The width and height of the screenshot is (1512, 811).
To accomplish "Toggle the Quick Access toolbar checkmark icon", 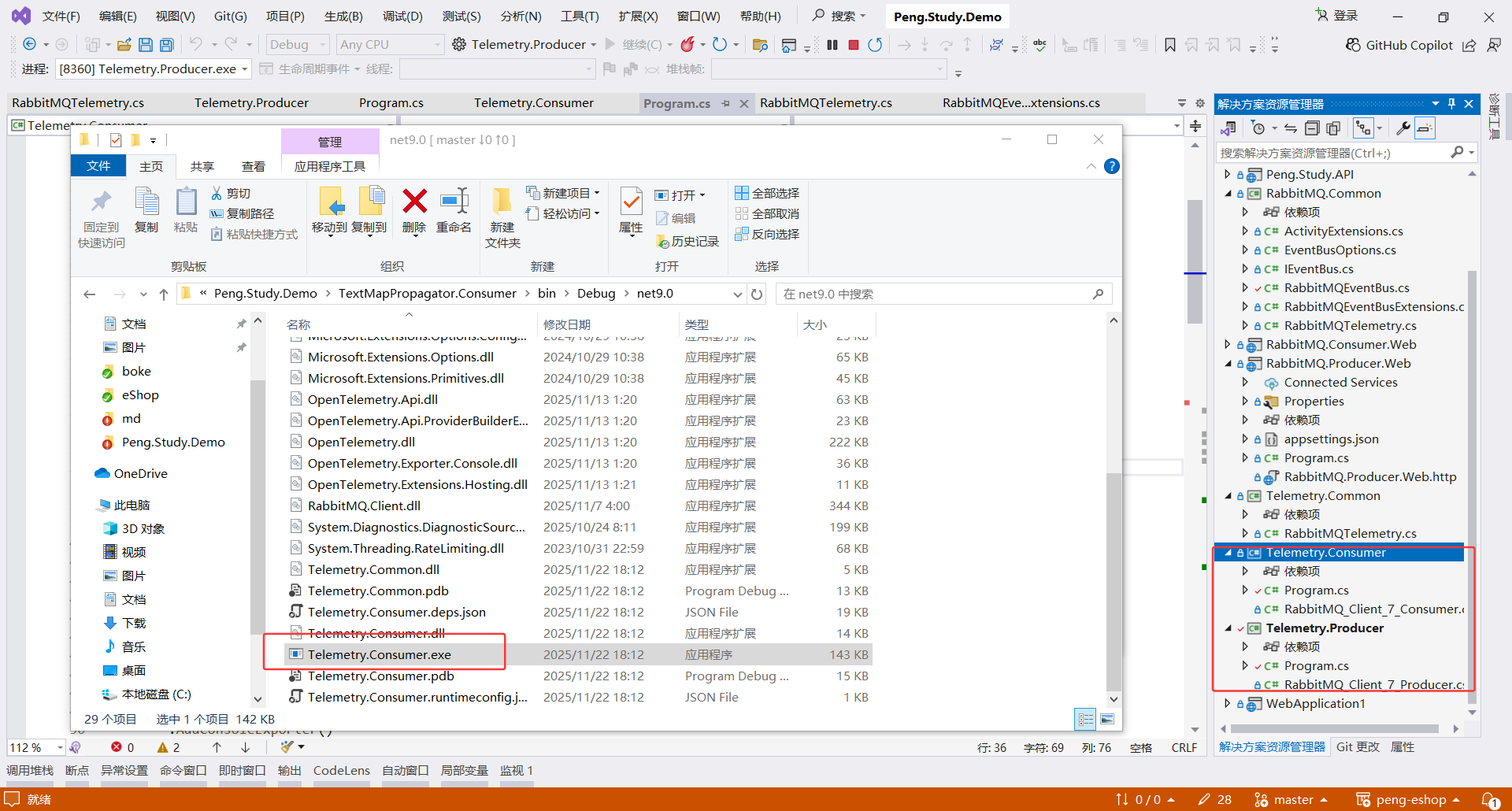I will coord(116,140).
